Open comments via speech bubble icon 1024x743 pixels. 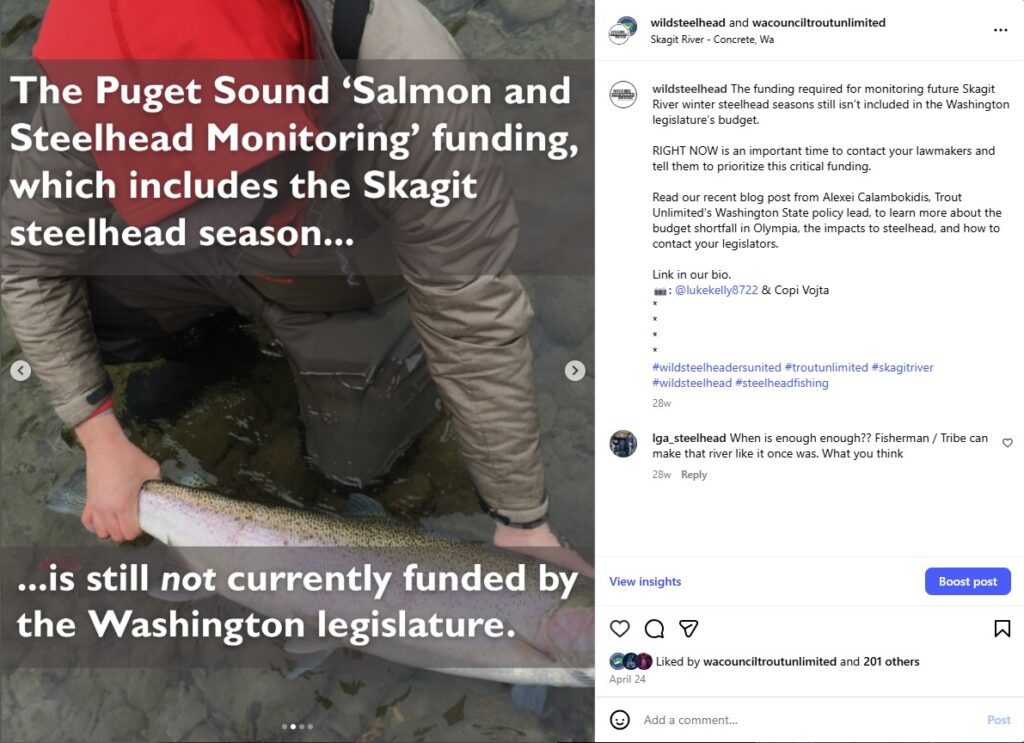[654, 629]
